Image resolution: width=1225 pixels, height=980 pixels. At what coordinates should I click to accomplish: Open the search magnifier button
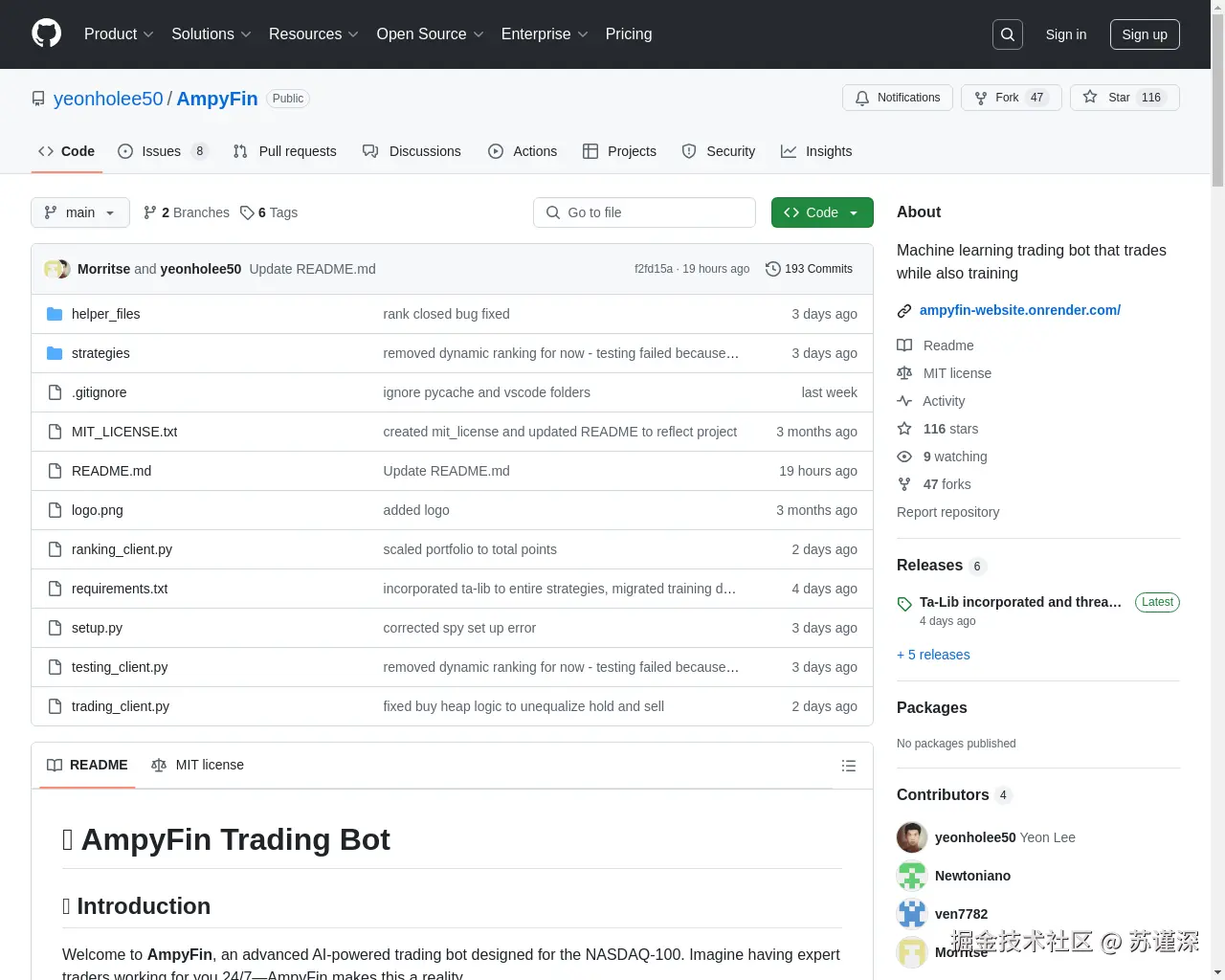pyautogui.click(x=1008, y=34)
